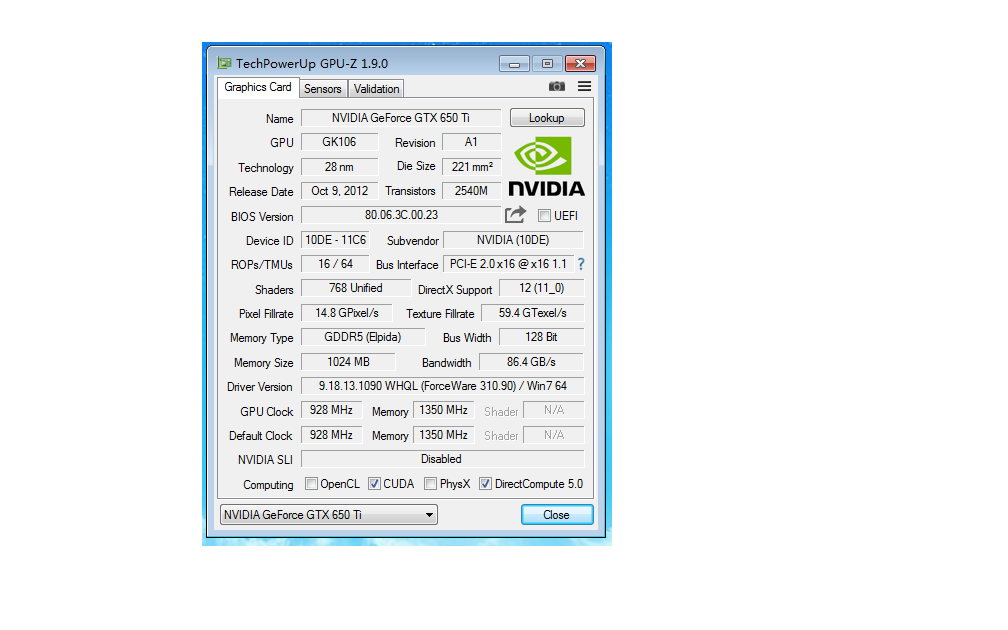
Task: Minimize the GPU-Z window
Action: [x=514, y=64]
